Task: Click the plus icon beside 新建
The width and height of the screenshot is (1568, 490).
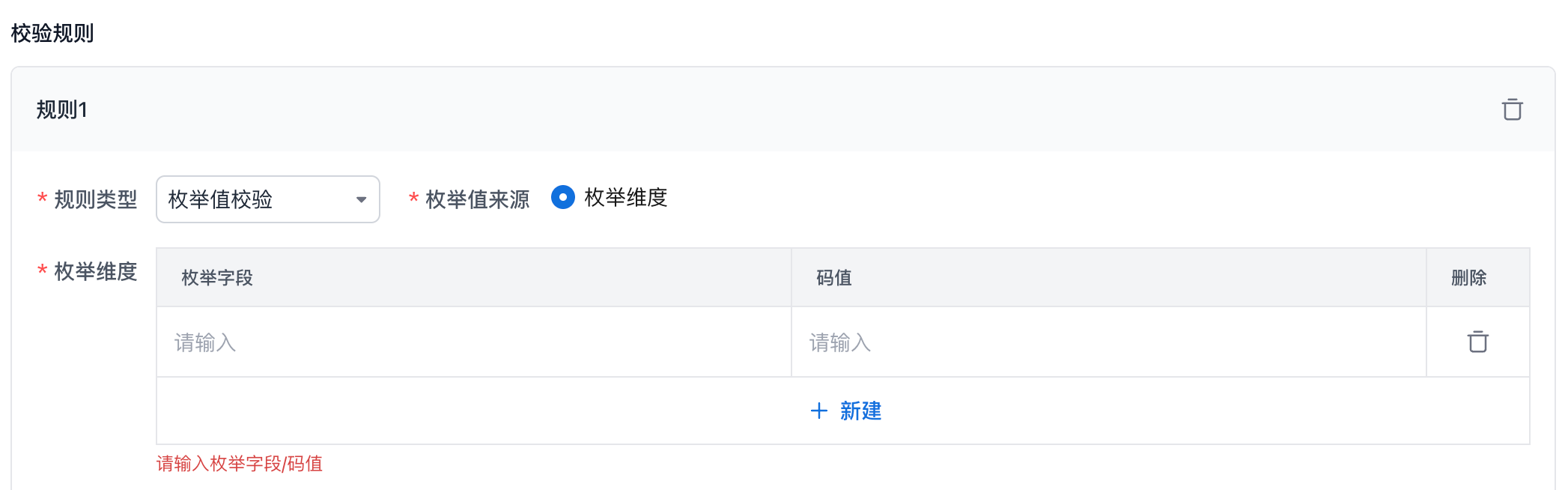Action: click(819, 411)
